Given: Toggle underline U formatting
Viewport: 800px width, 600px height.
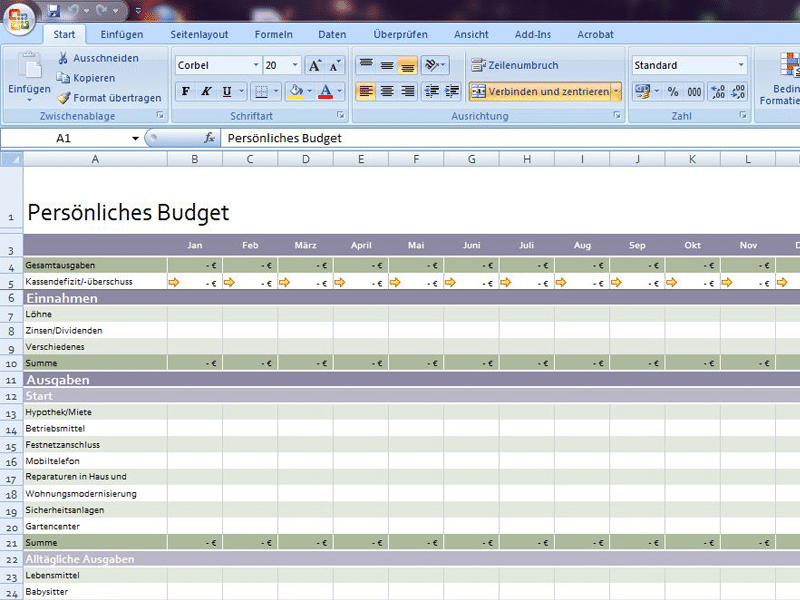Looking at the screenshot, I should pos(227,91).
